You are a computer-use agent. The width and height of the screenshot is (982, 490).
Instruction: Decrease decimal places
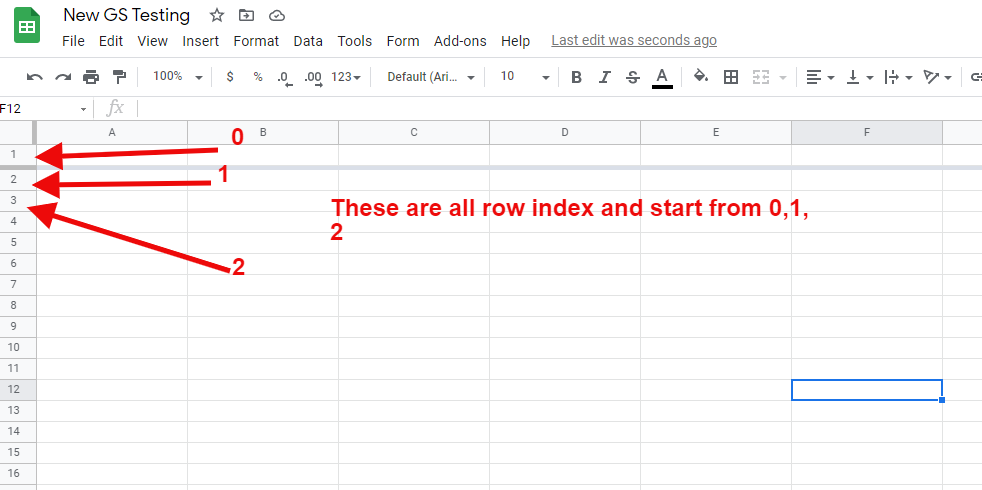pos(285,78)
